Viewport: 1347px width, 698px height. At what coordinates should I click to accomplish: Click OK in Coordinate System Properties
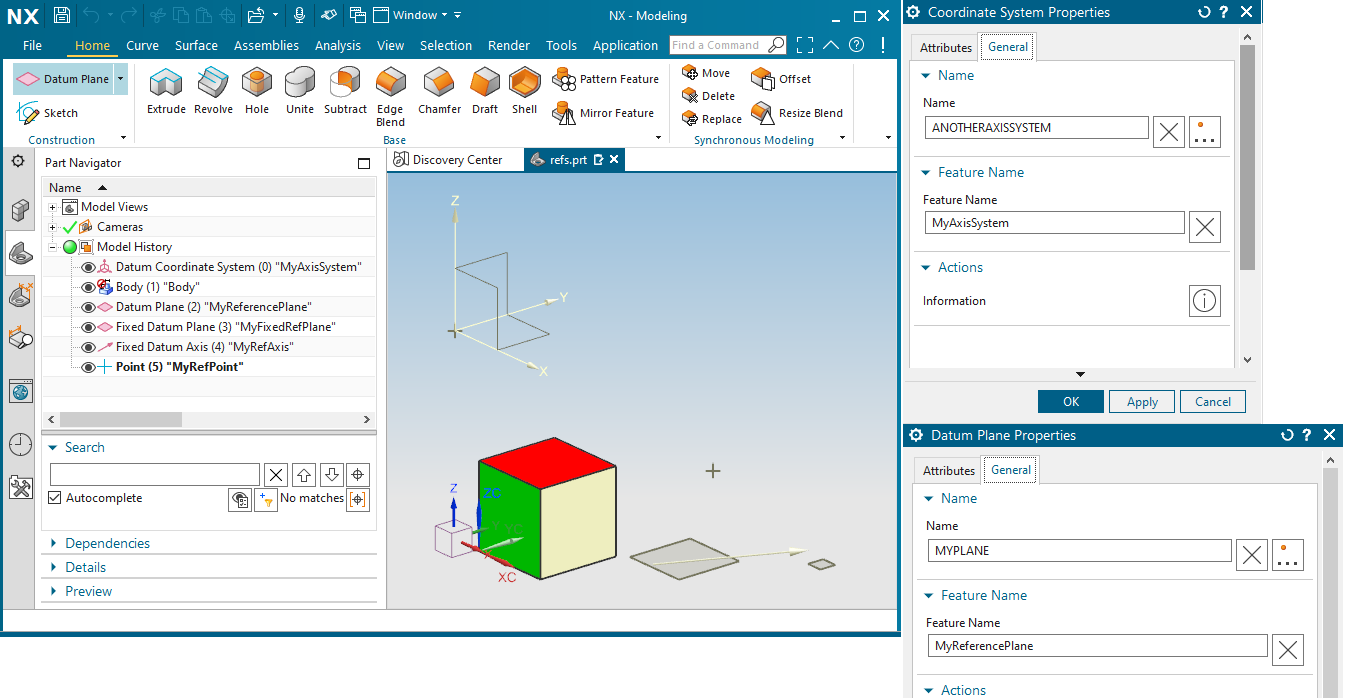(x=1071, y=402)
